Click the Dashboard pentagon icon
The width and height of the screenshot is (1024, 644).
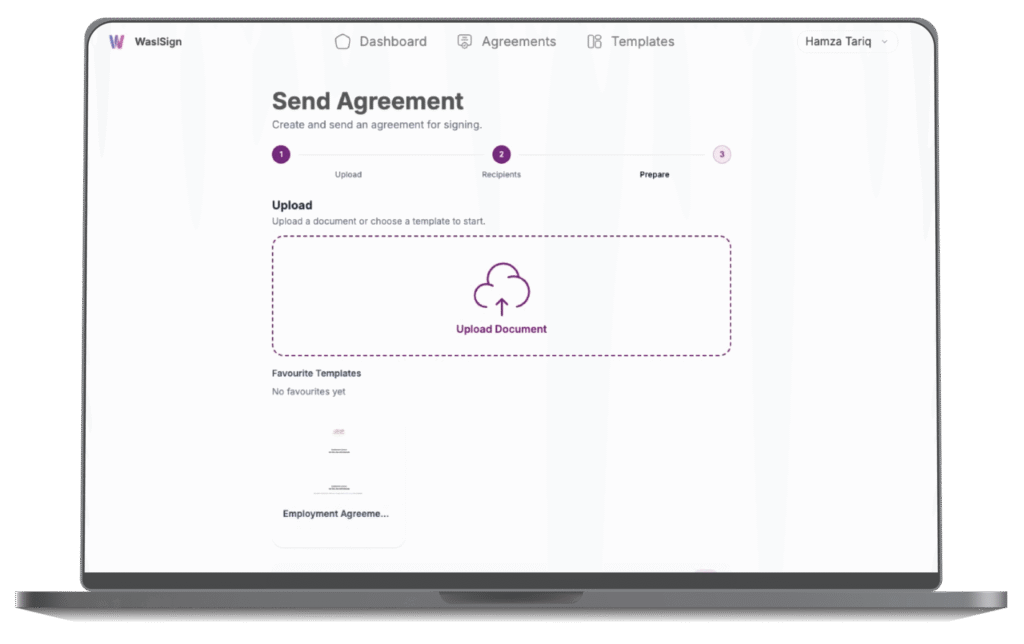click(x=343, y=41)
